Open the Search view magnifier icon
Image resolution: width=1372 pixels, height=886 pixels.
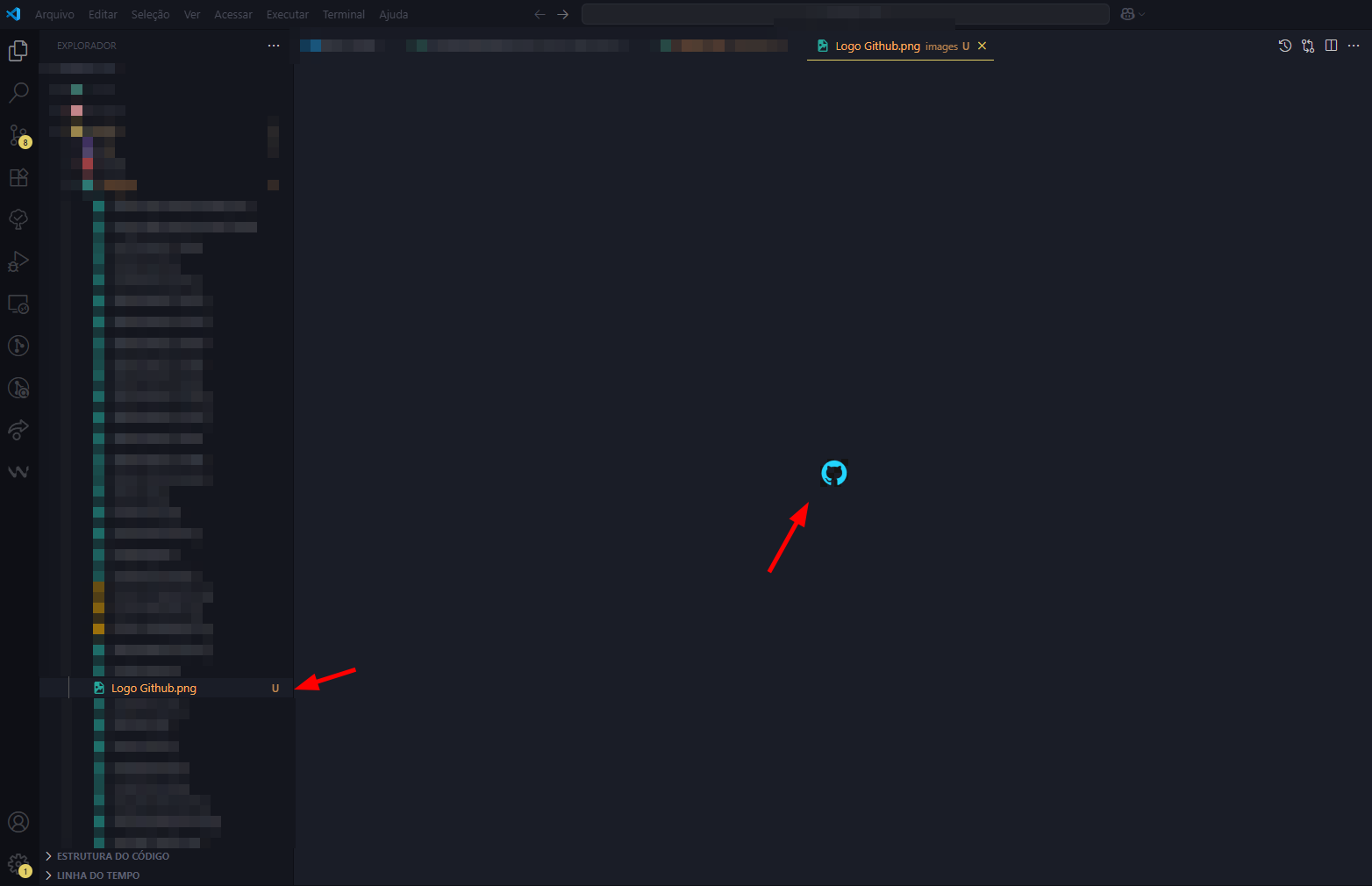pos(18,93)
